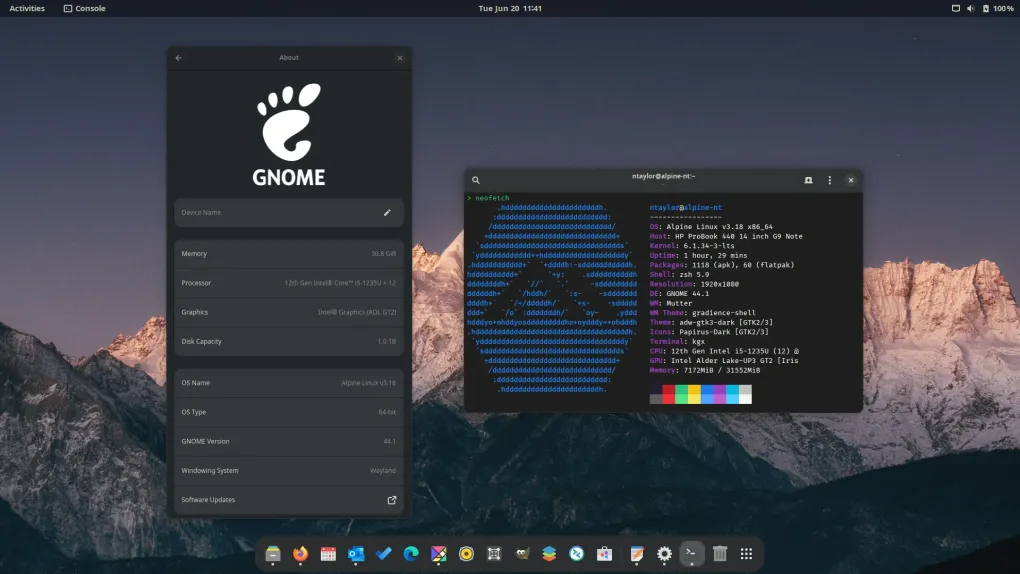Screen dimensions: 1020x574
Task: Show all applications grid
Action: pos(746,554)
